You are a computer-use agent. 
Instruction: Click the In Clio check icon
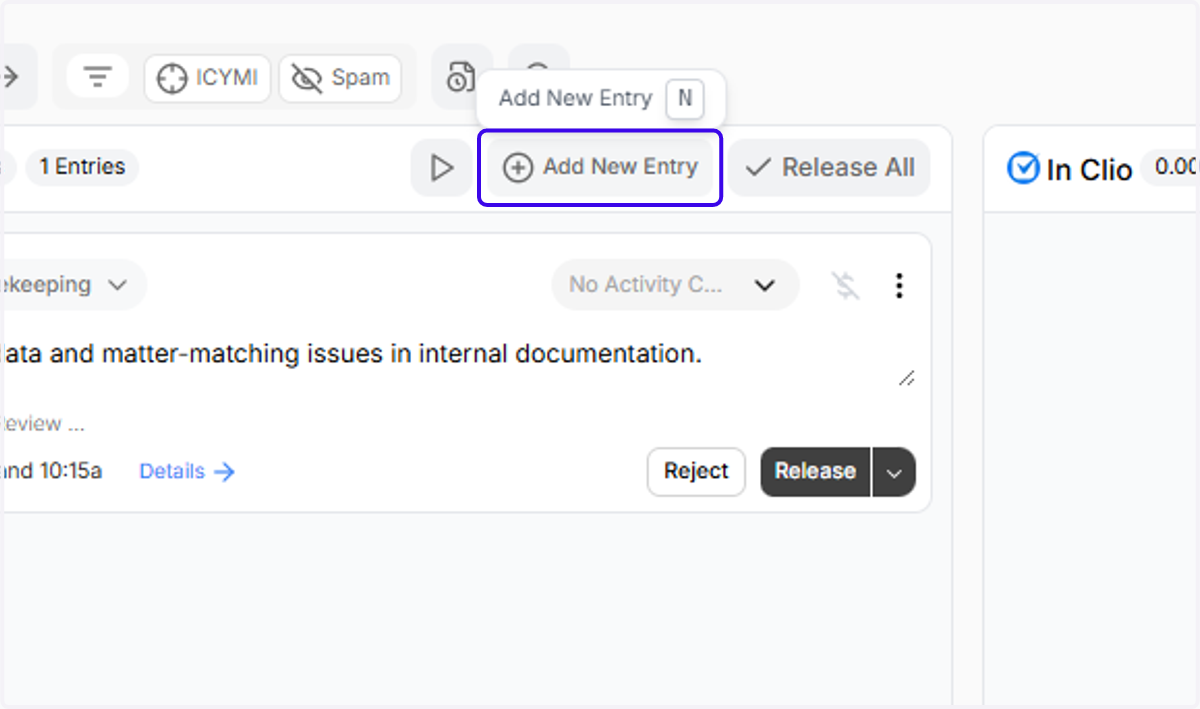point(1023,168)
